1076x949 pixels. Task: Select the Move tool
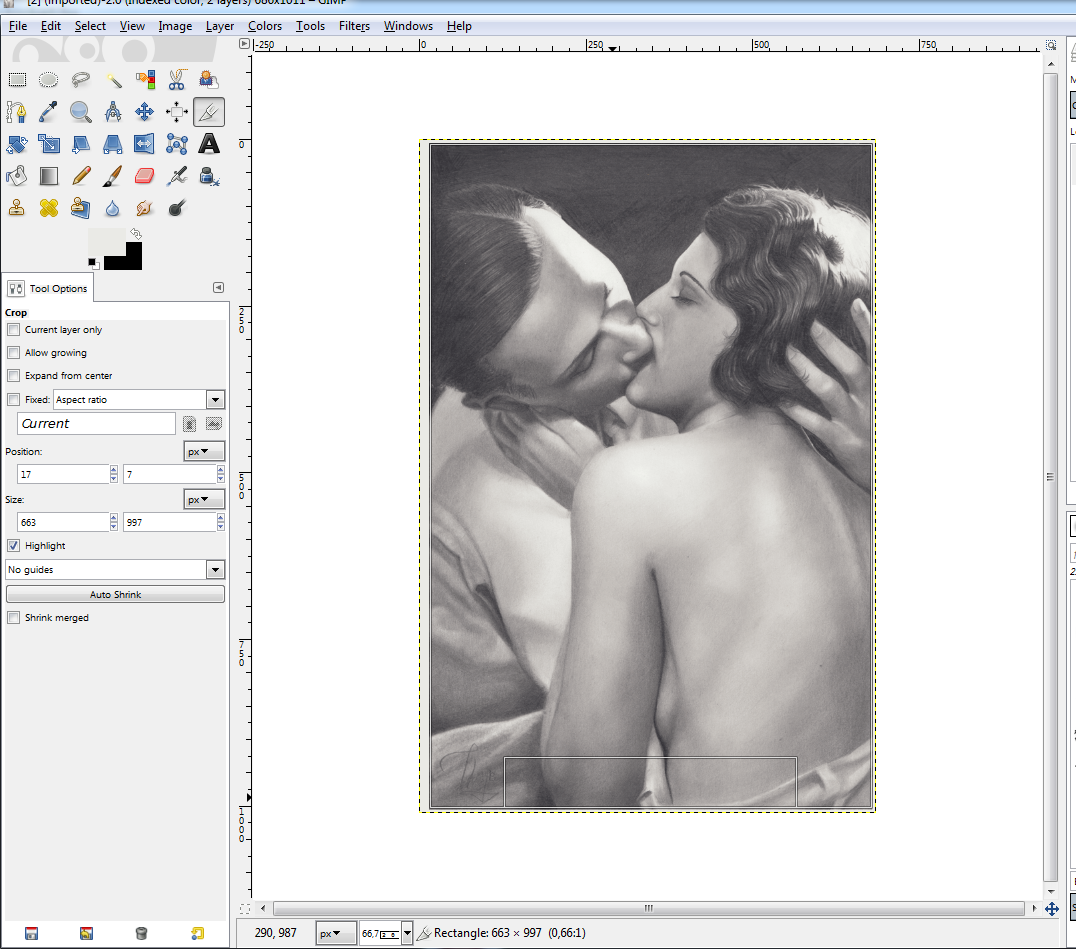[x=145, y=112]
